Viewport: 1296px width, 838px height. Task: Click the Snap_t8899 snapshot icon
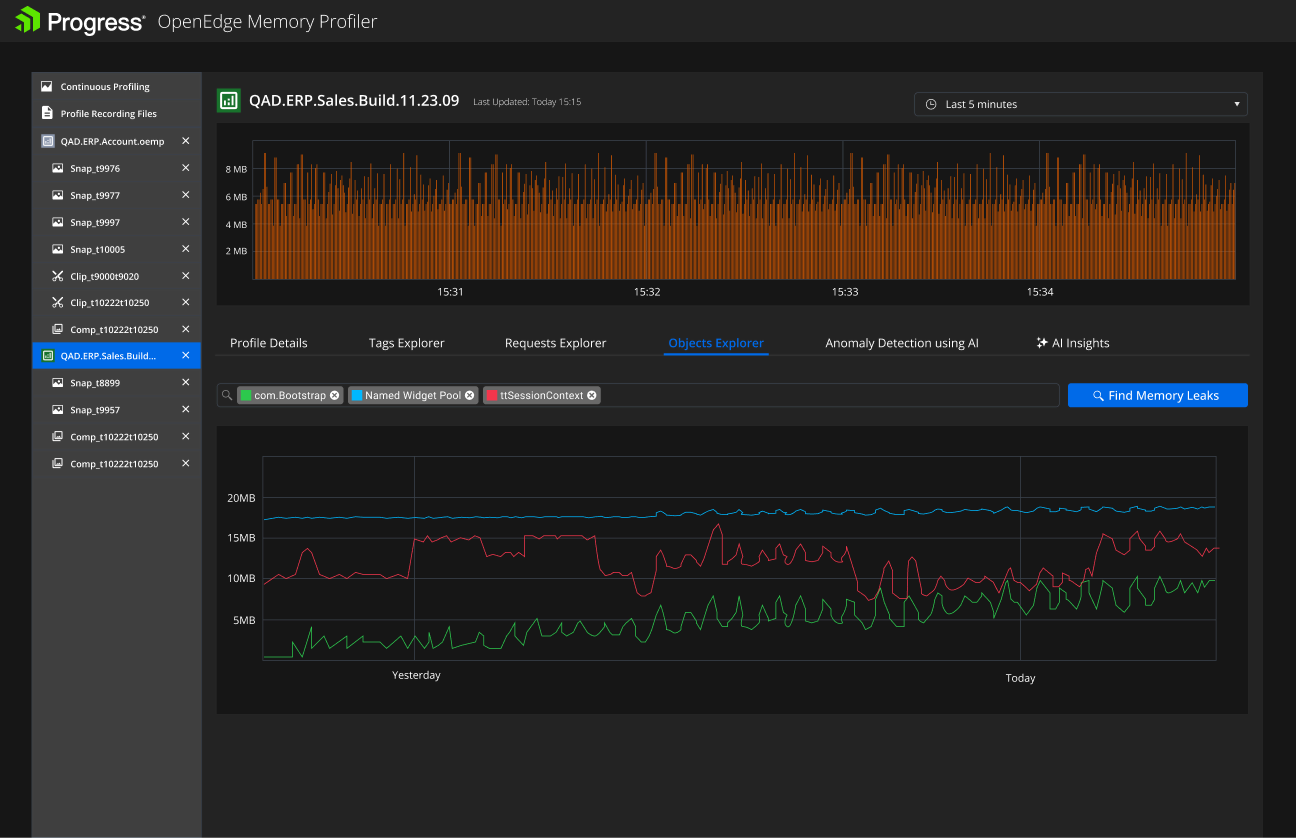pos(58,383)
